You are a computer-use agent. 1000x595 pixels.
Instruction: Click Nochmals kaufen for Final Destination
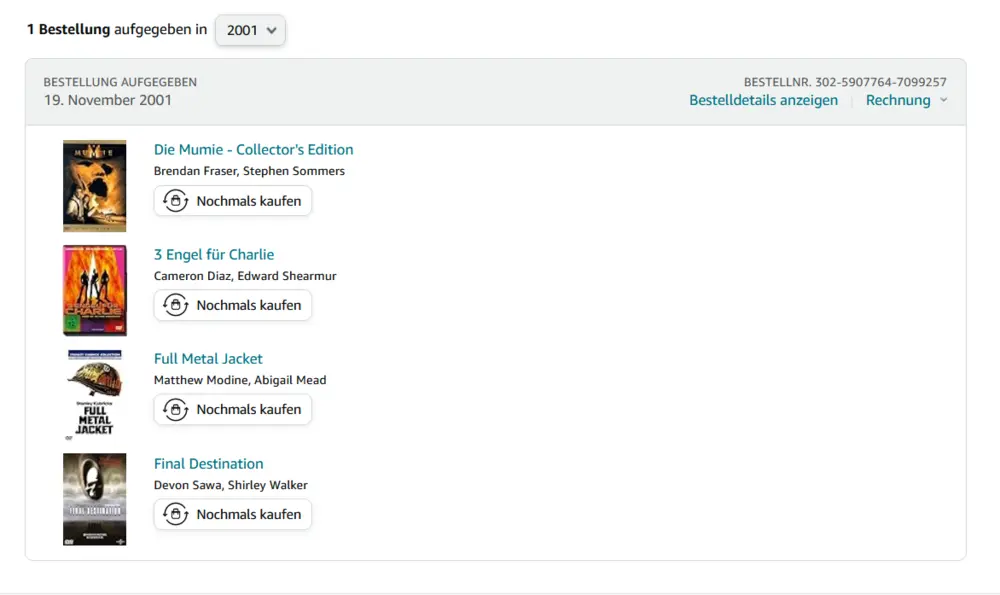[x=233, y=514]
